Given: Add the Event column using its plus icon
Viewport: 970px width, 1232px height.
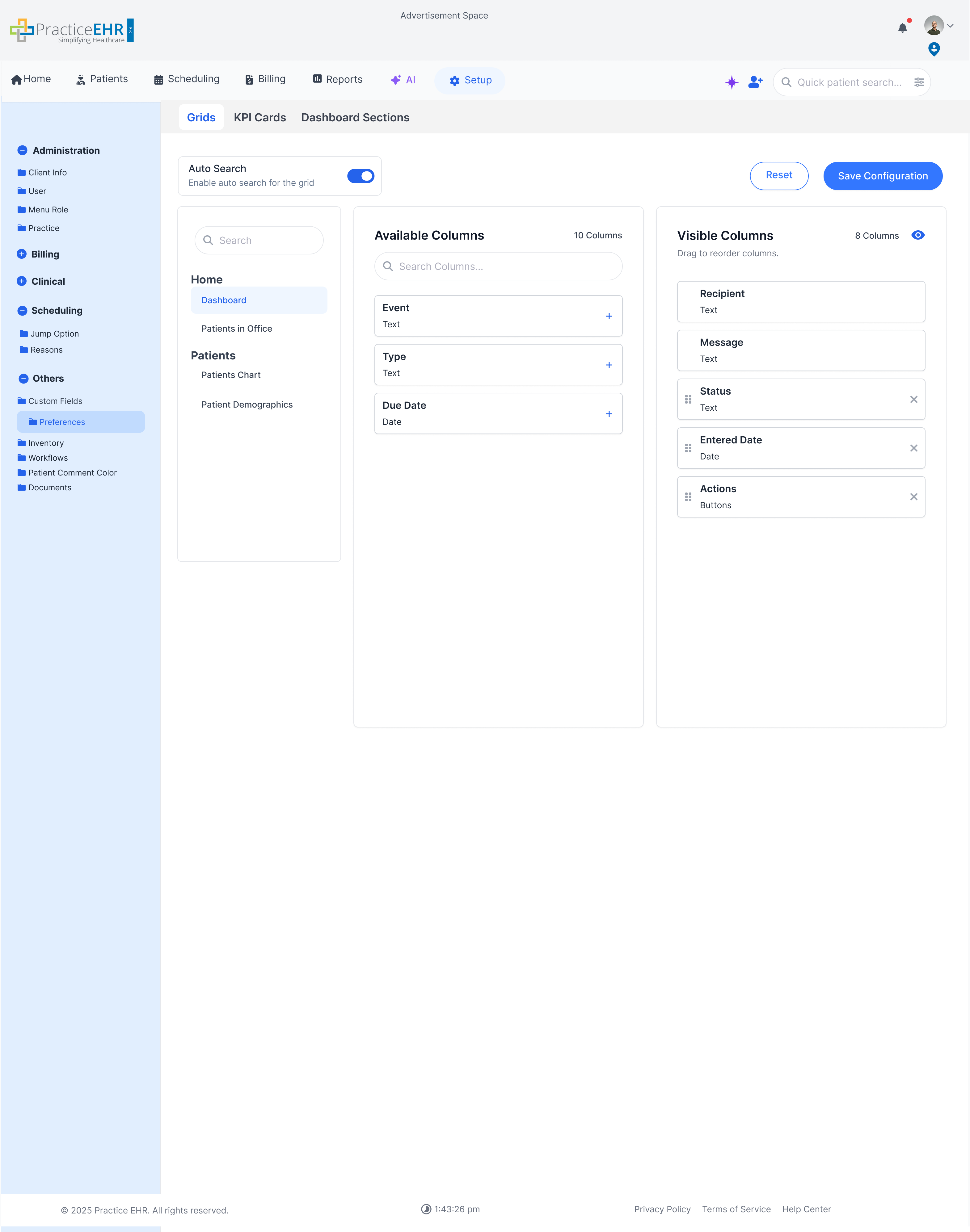Looking at the screenshot, I should pyautogui.click(x=609, y=316).
